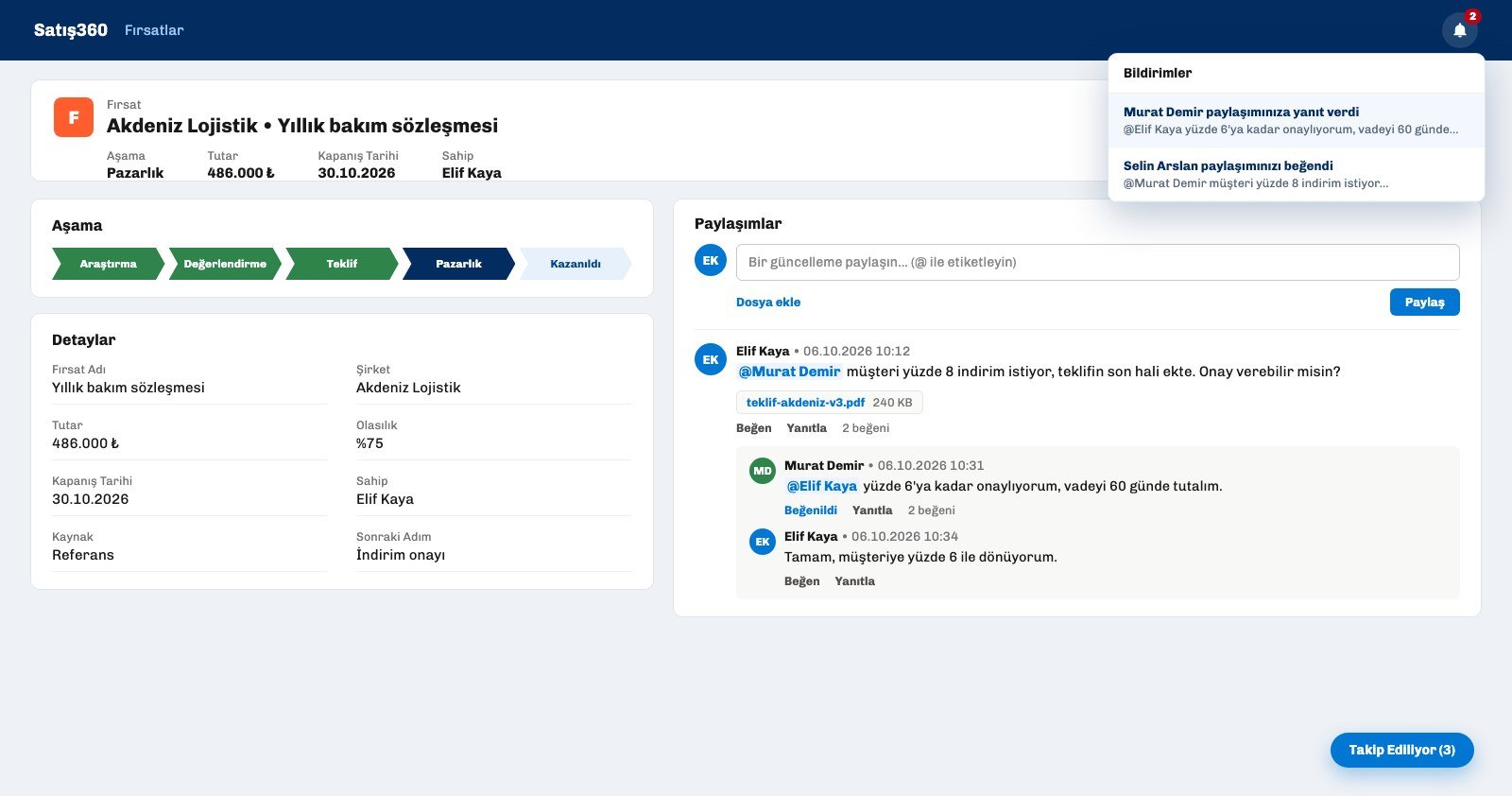This screenshot has height=796, width=1512.
Task: Like Elif Kaya's 10:34 reply
Action: point(802,581)
